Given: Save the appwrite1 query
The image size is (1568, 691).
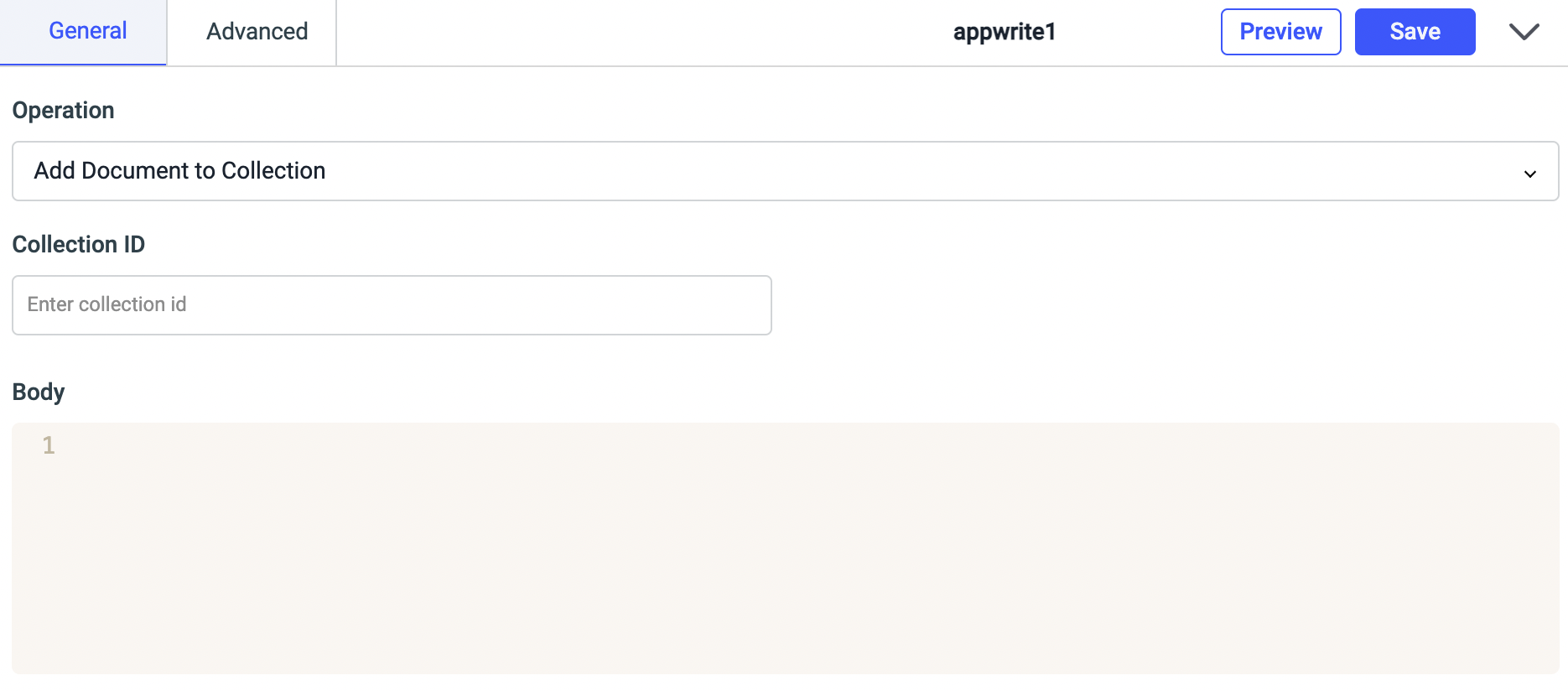Looking at the screenshot, I should 1415,32.
